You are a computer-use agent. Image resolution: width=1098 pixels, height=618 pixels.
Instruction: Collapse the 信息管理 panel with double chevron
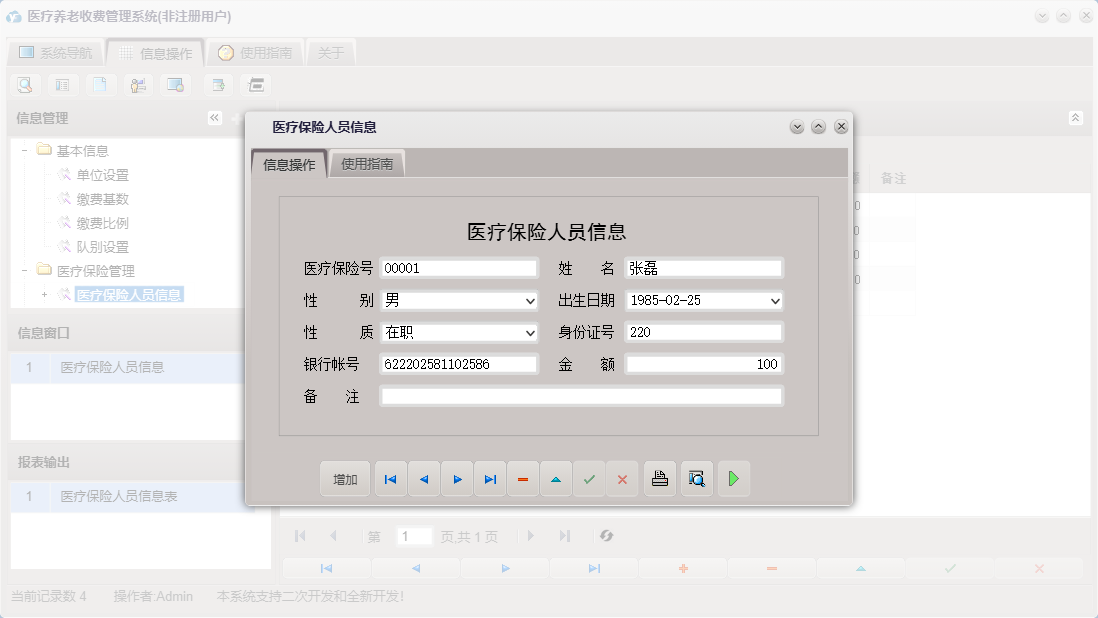[214, 117]
